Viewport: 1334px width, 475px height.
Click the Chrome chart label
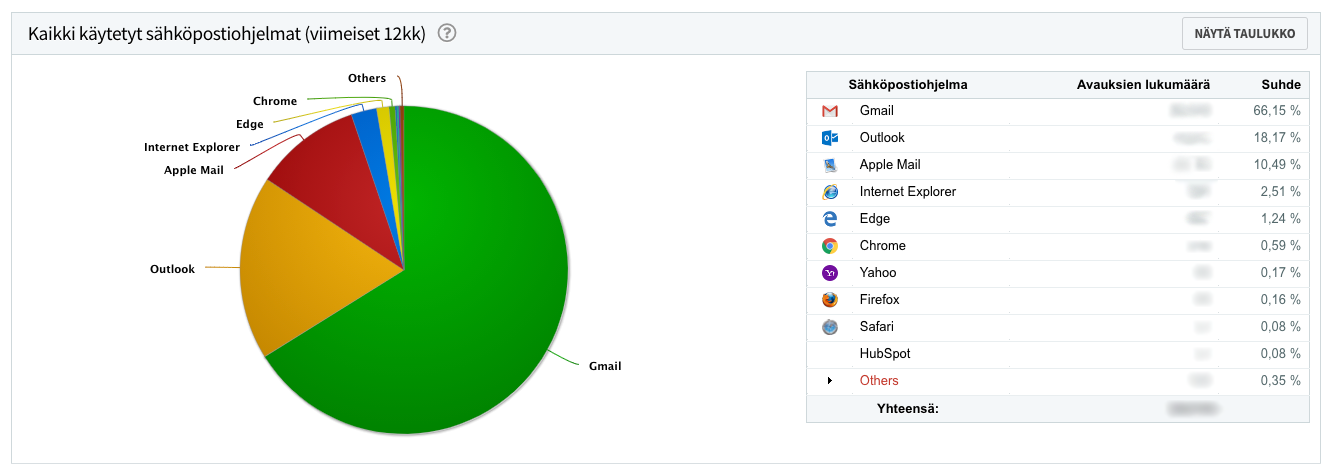pos(275,101)
